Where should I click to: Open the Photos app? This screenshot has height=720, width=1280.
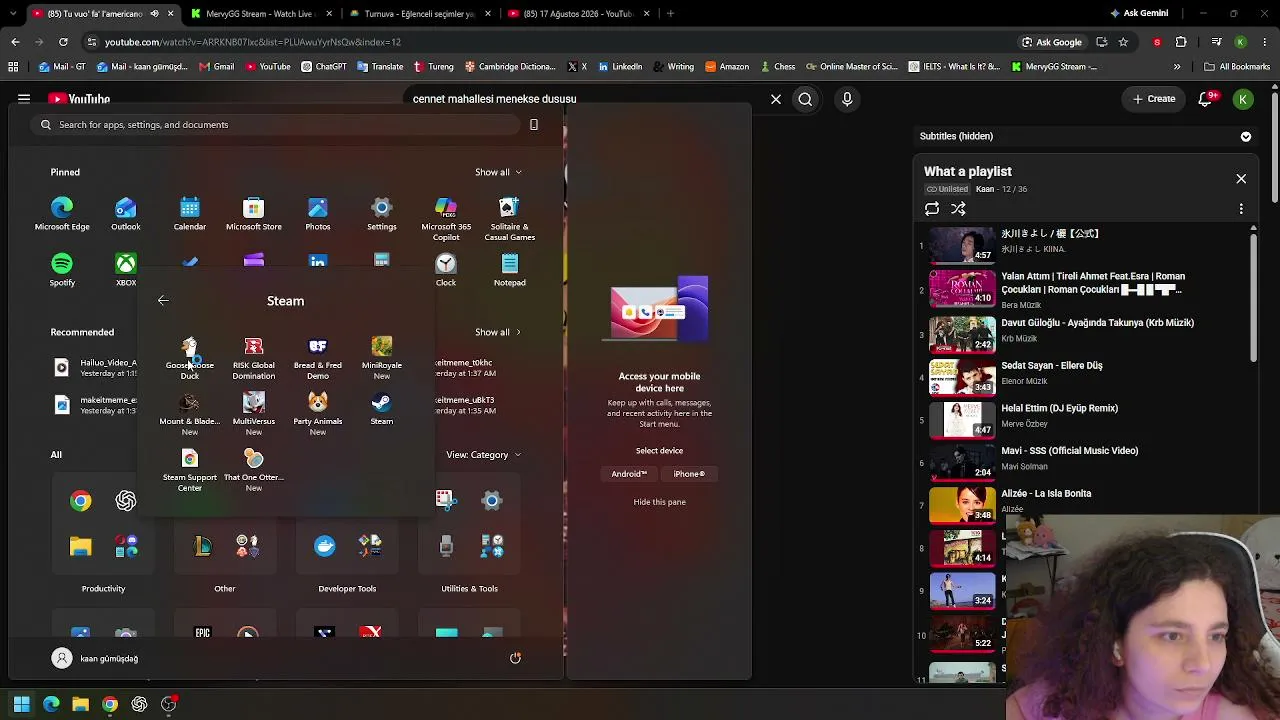[x=317, y=214]
